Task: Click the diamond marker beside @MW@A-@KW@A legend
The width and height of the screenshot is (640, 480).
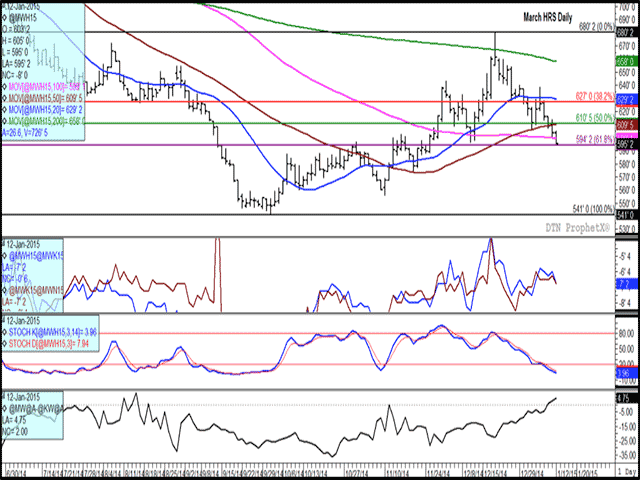Action: click(4, 408)
